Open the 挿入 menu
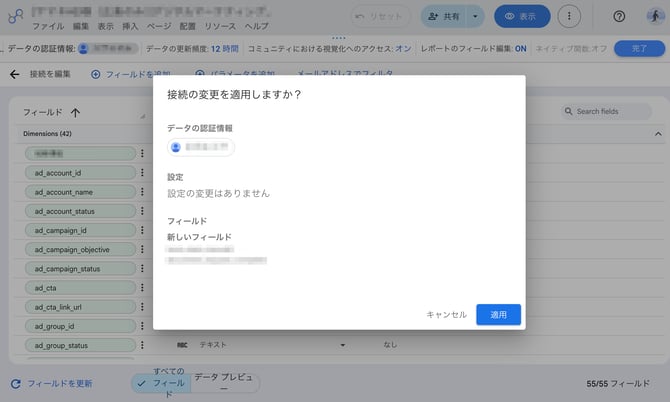Viewport: 670px width, 402px height. point(130,26)
